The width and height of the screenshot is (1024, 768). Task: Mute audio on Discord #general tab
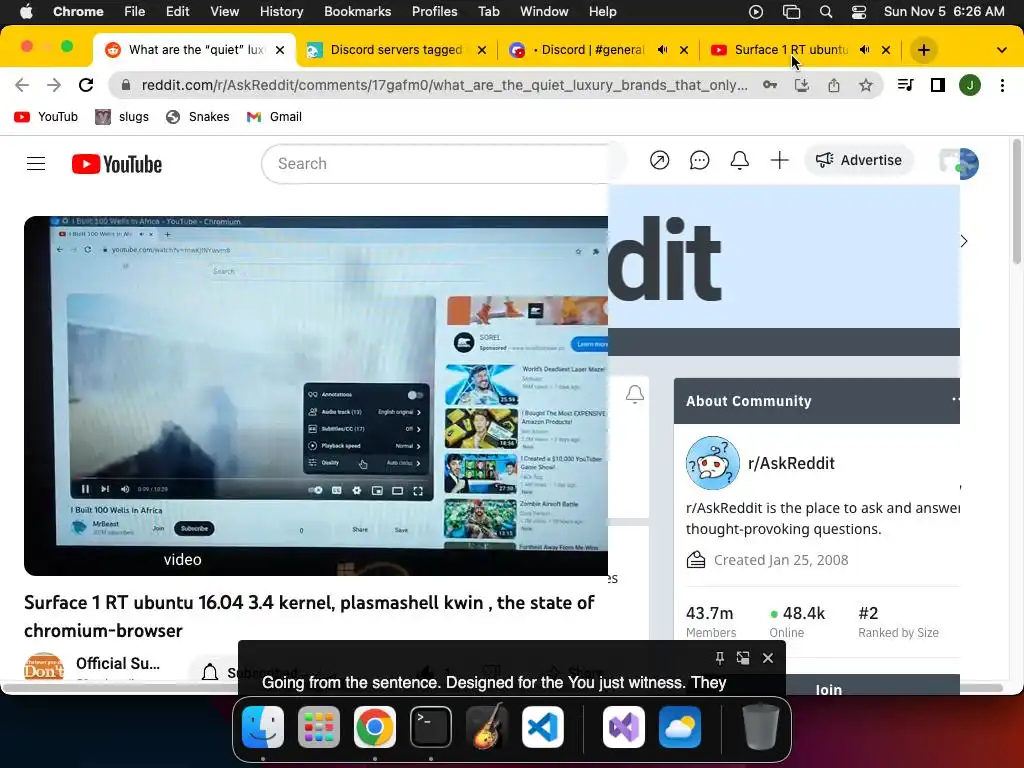pos(662,50)
